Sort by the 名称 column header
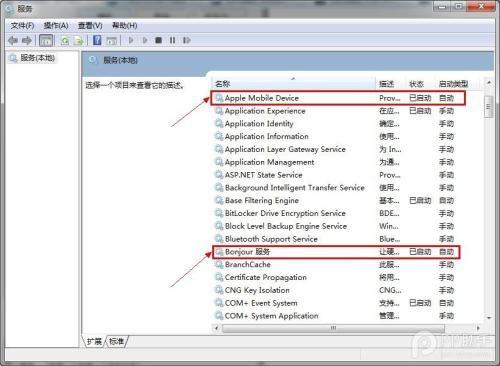The width and height of the screenshot is (500, 366). (293, 84)
